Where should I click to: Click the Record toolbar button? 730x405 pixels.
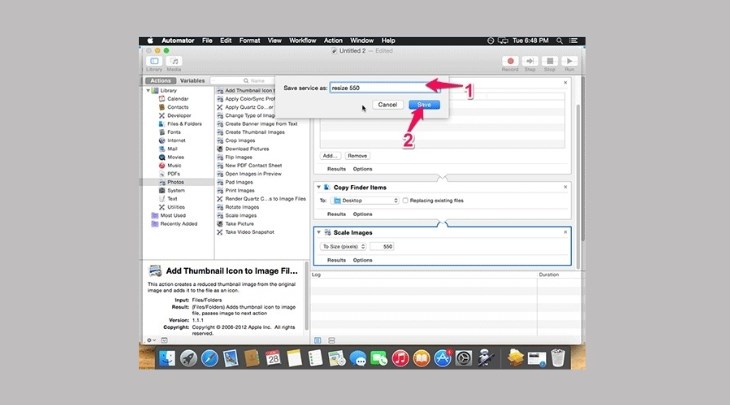(510, 61)
